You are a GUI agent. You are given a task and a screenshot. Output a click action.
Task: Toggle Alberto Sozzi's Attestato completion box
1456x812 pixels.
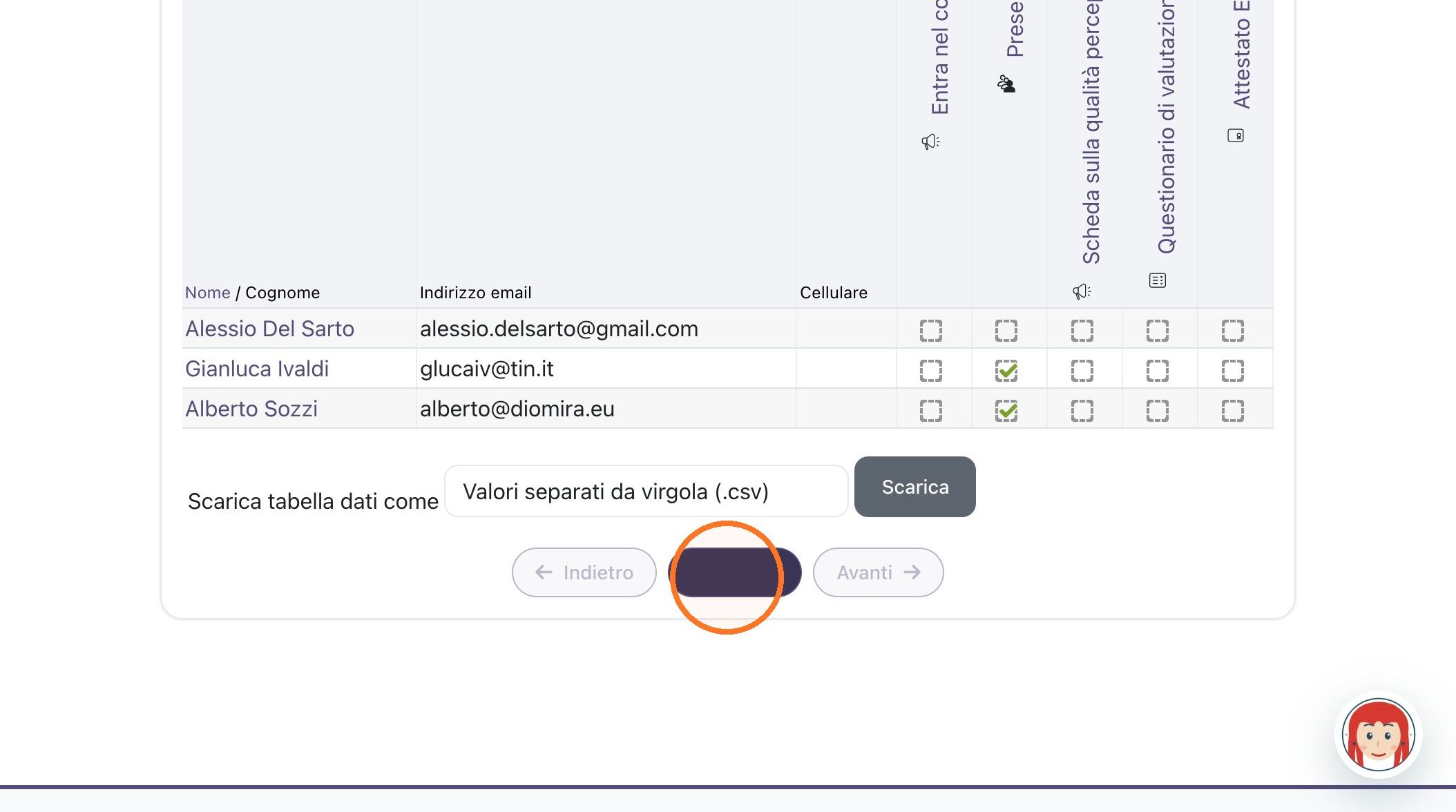point(1233,411)
